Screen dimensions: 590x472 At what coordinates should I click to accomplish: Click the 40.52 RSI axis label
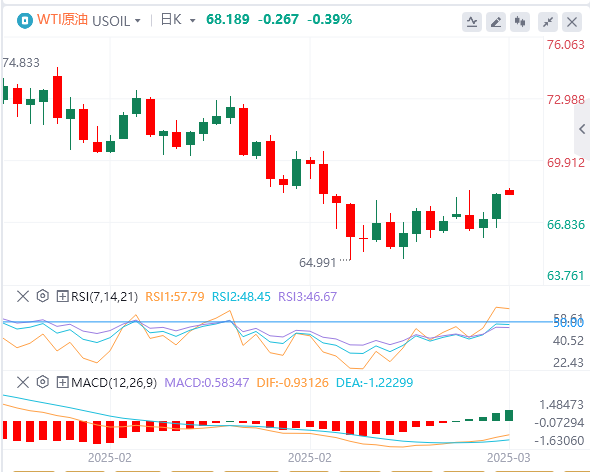click(568, 341)
